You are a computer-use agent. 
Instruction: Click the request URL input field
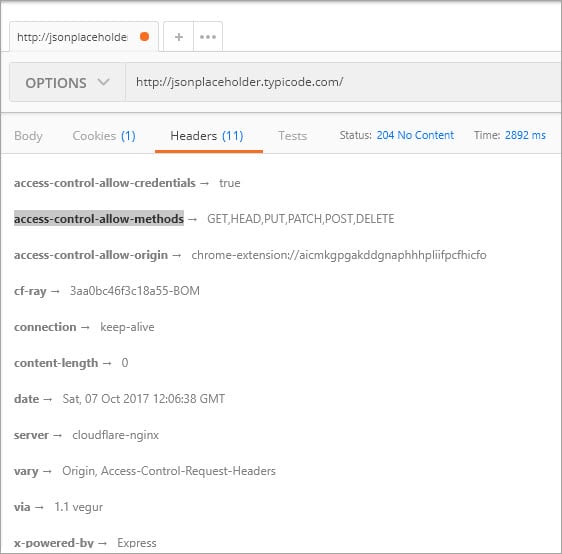coord(343,82)
